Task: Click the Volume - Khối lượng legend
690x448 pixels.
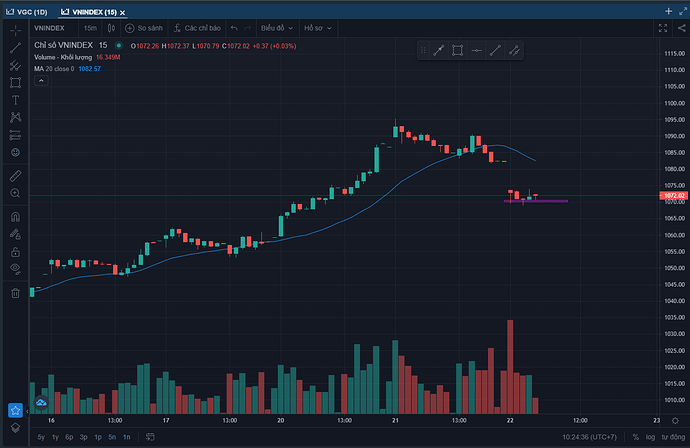Action: (77, 57)
